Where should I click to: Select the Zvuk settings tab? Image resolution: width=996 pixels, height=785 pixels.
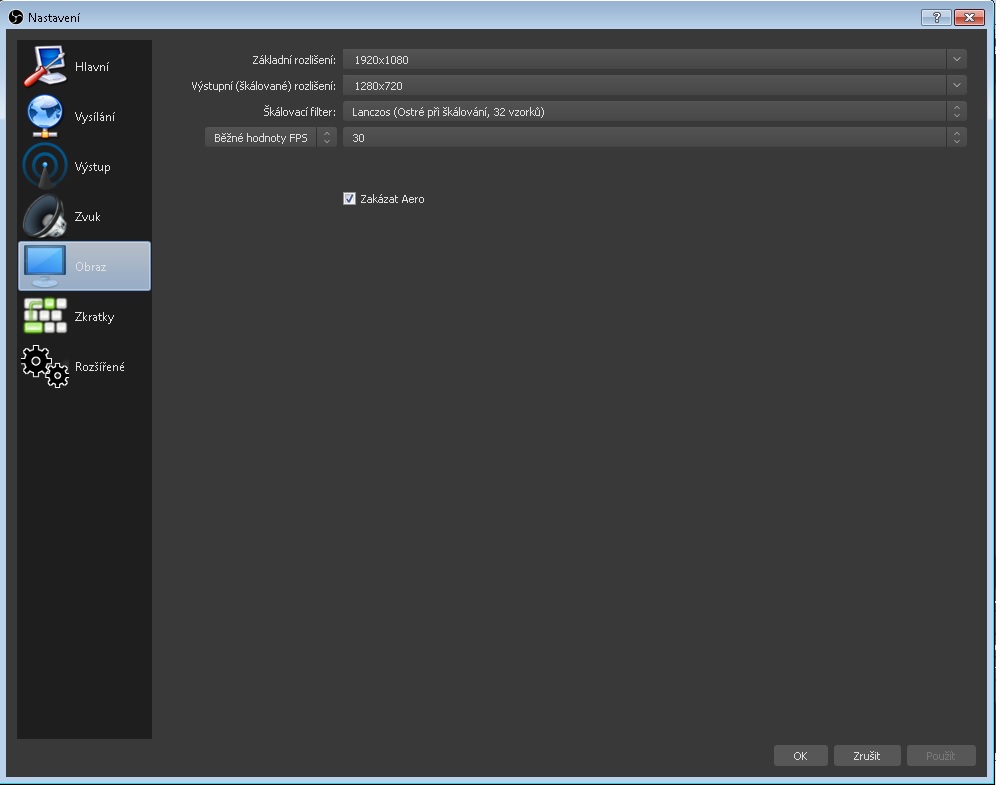[84, 216]
